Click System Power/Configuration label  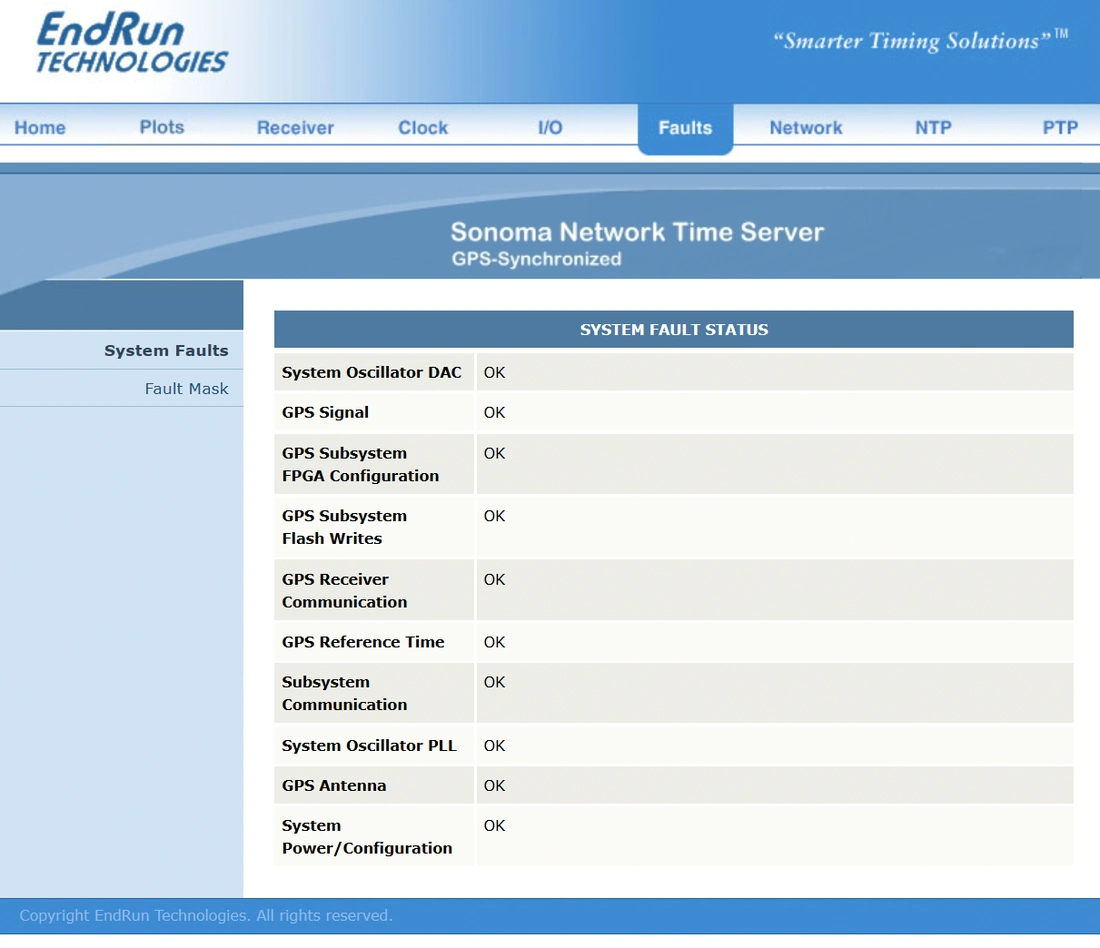[x=367, y=836]
